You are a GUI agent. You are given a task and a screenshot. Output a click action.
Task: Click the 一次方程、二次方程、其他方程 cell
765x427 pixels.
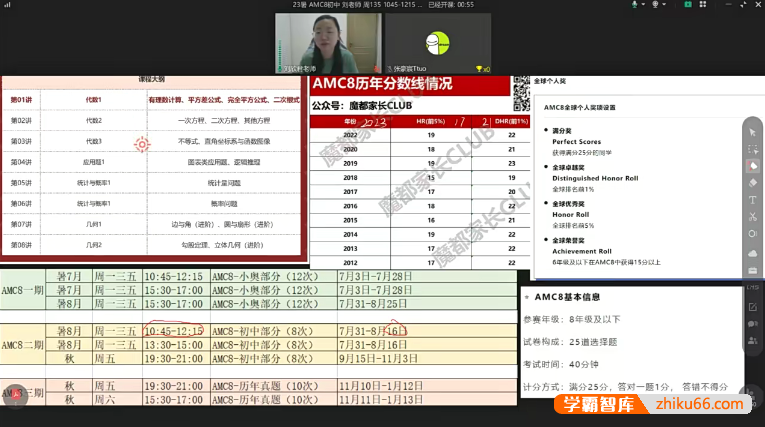click(x=224, y=121)
